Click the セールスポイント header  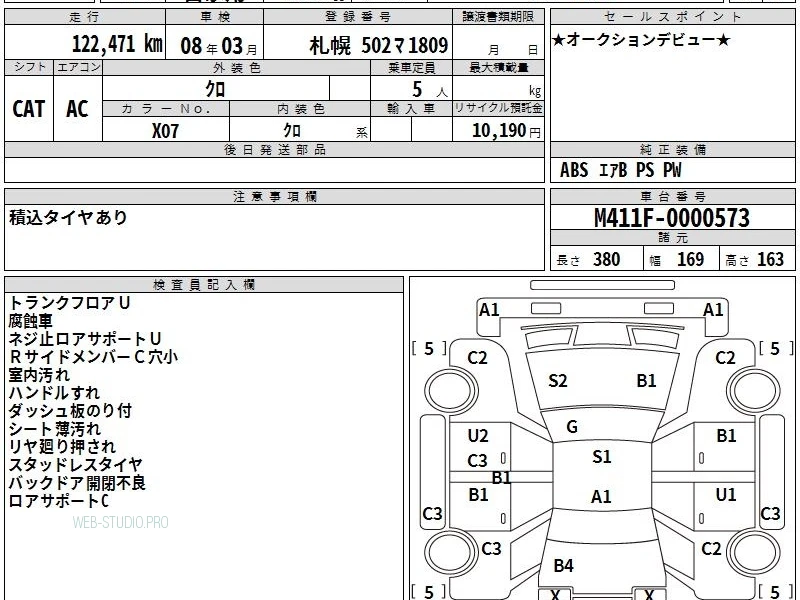(672, 17)
